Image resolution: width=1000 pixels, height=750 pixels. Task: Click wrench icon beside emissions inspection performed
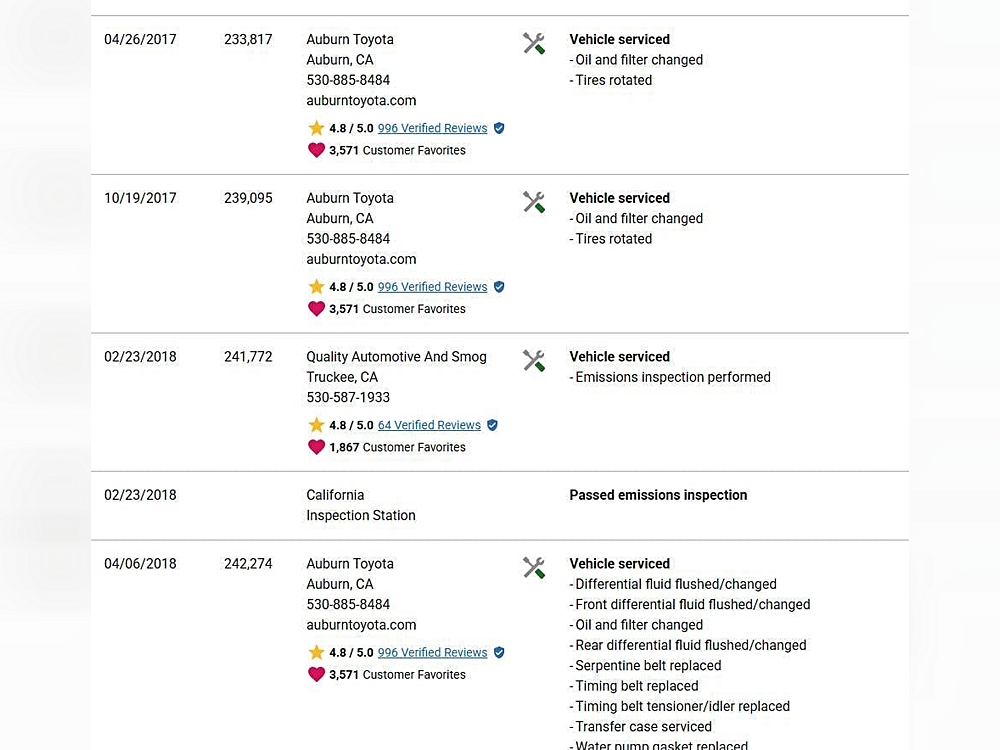click(x=534, y=360)
